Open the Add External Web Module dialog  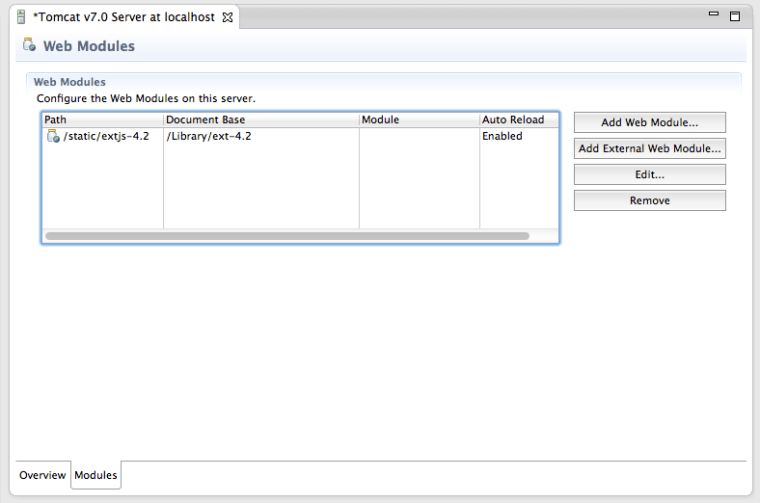coord(650,149)
